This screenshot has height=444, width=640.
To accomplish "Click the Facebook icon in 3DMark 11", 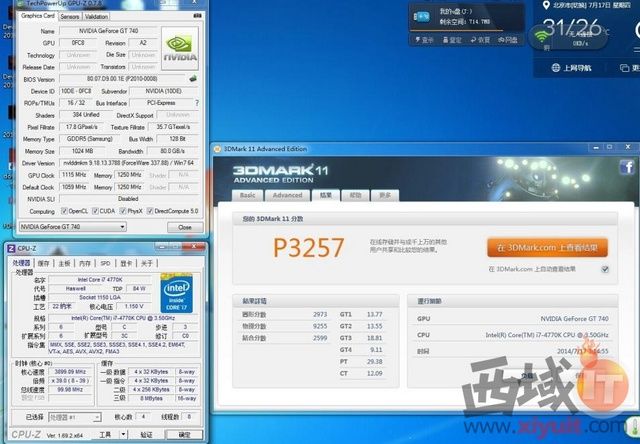I will tap(627, 167).
